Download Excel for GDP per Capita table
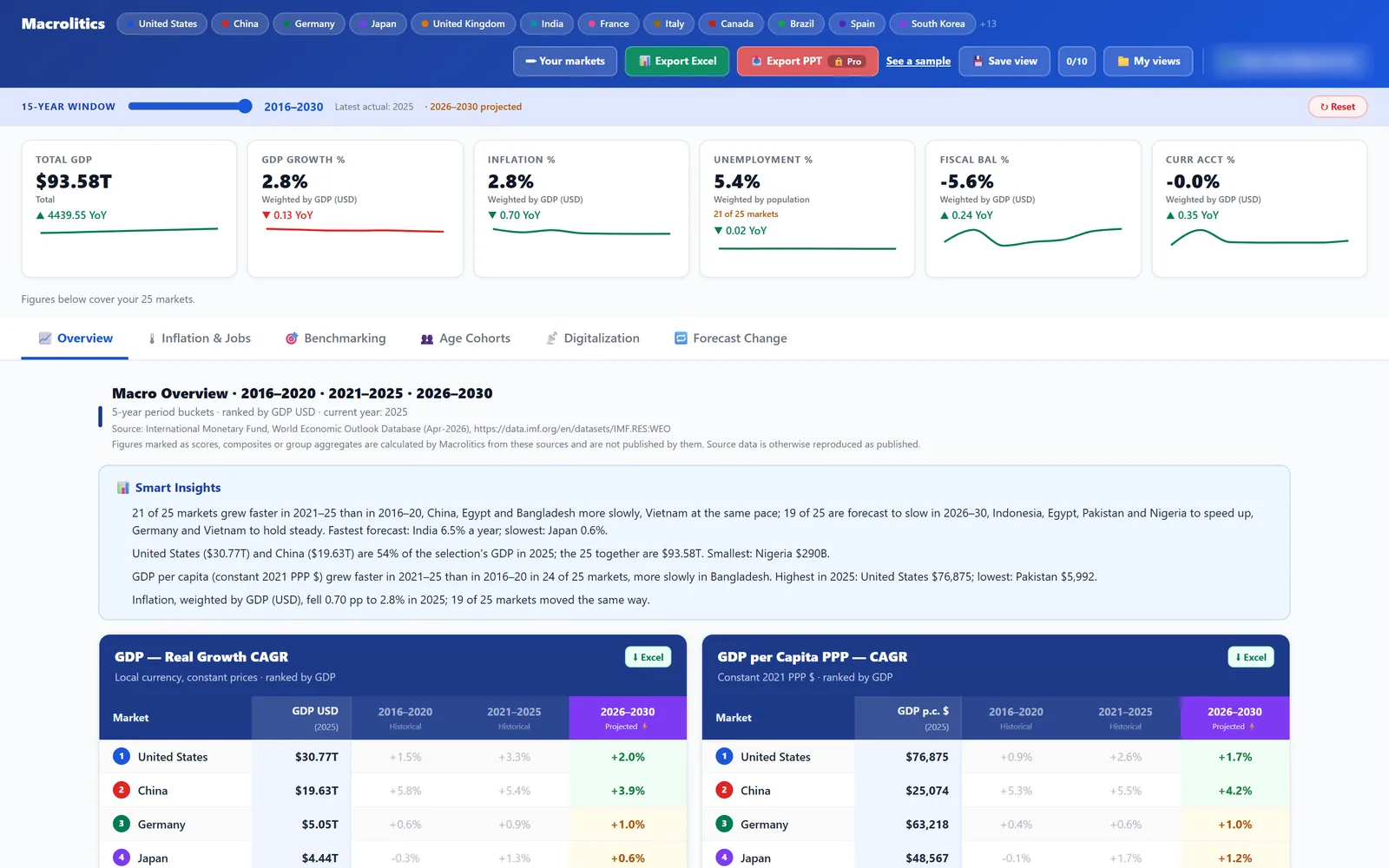The height and width of the screenshot is (868, 1389). [x=1251, y=657]
